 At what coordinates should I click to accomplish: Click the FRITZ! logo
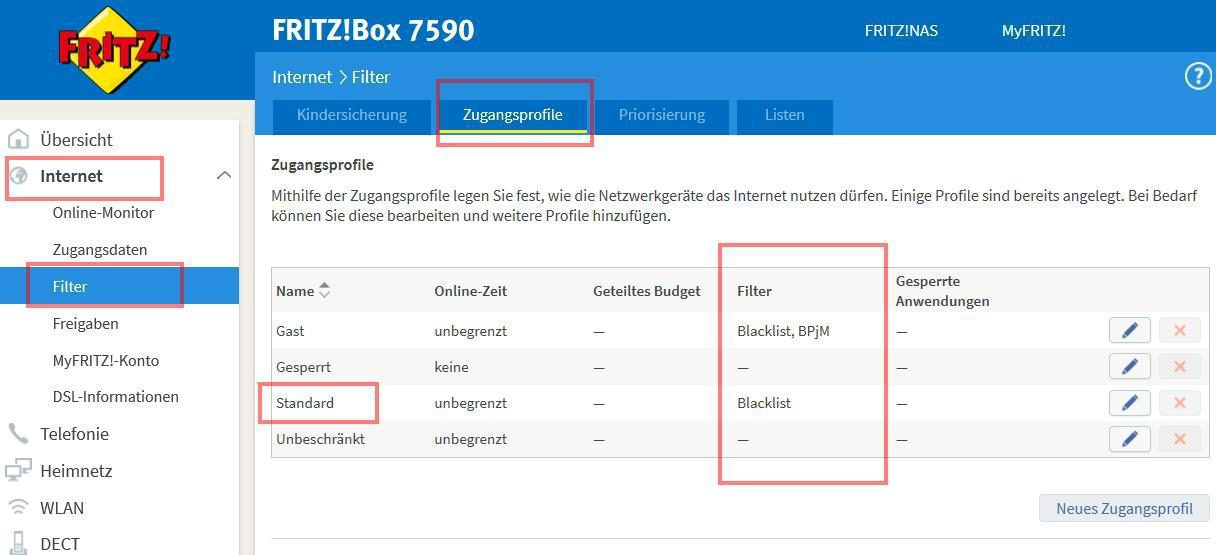pos(115,49)
